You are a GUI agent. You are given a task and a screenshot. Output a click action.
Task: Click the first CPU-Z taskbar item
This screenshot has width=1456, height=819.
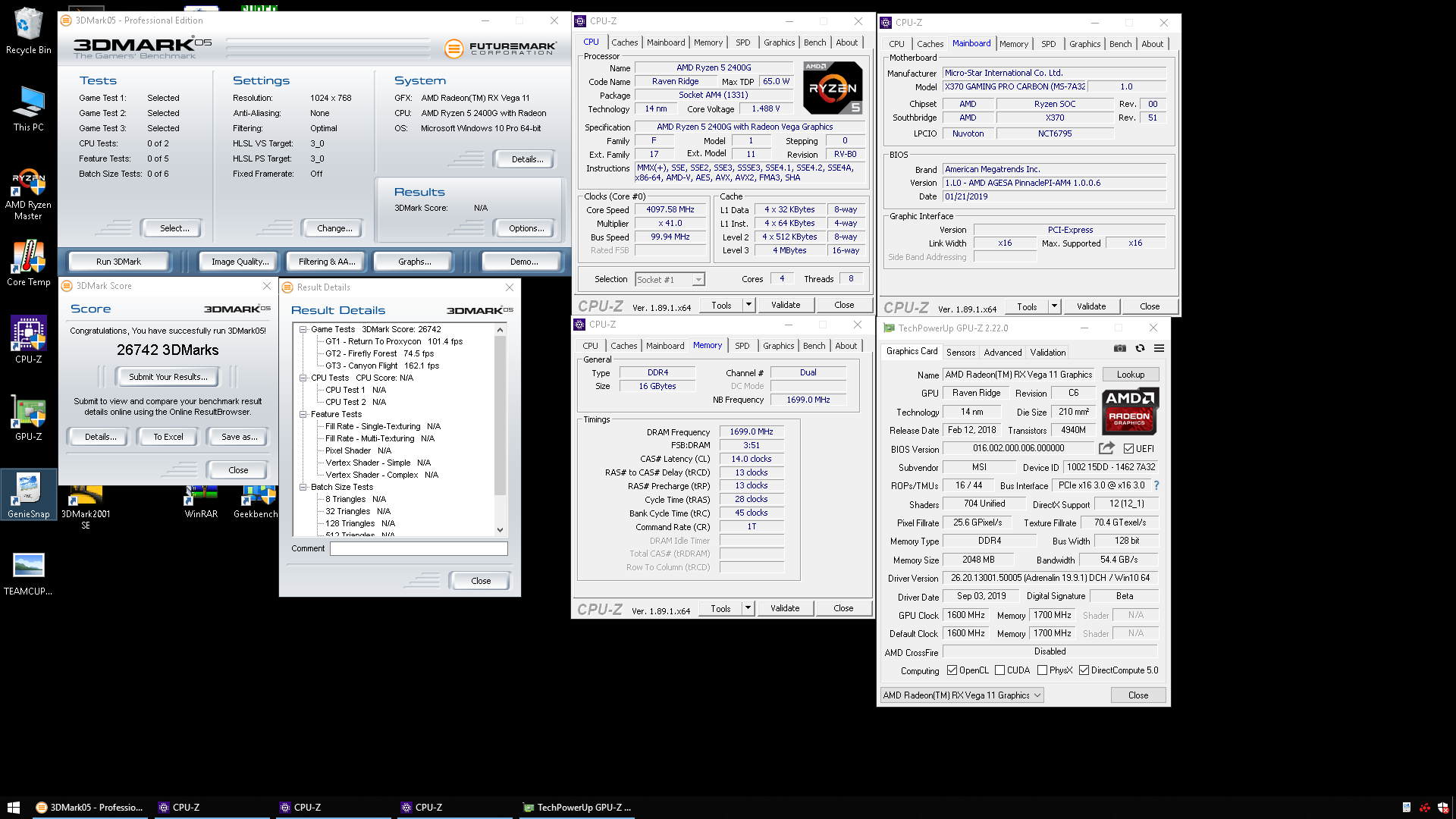pos(212,808)
